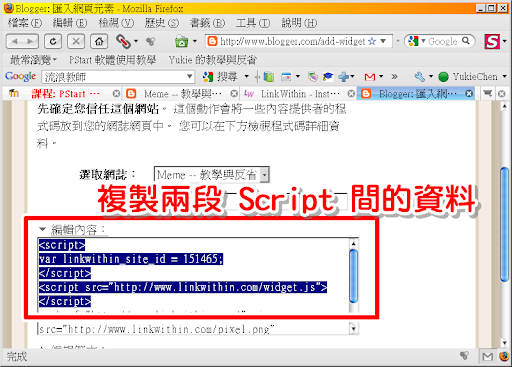Click the green book icon in Google toolbar
Image resolution: width=512 pixels, height=367 pixels.
(269, 77)
